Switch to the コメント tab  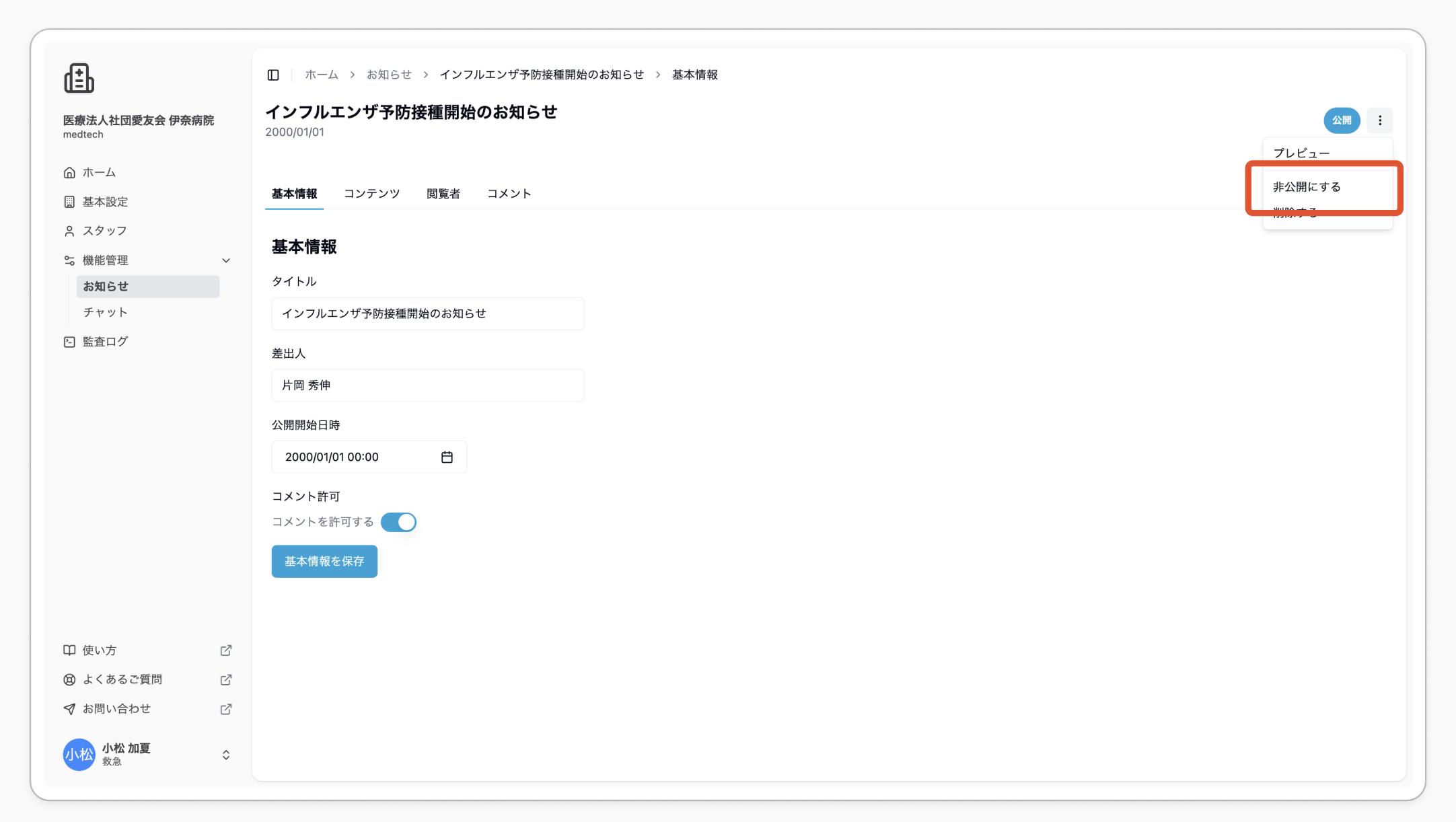pos(509,194)
